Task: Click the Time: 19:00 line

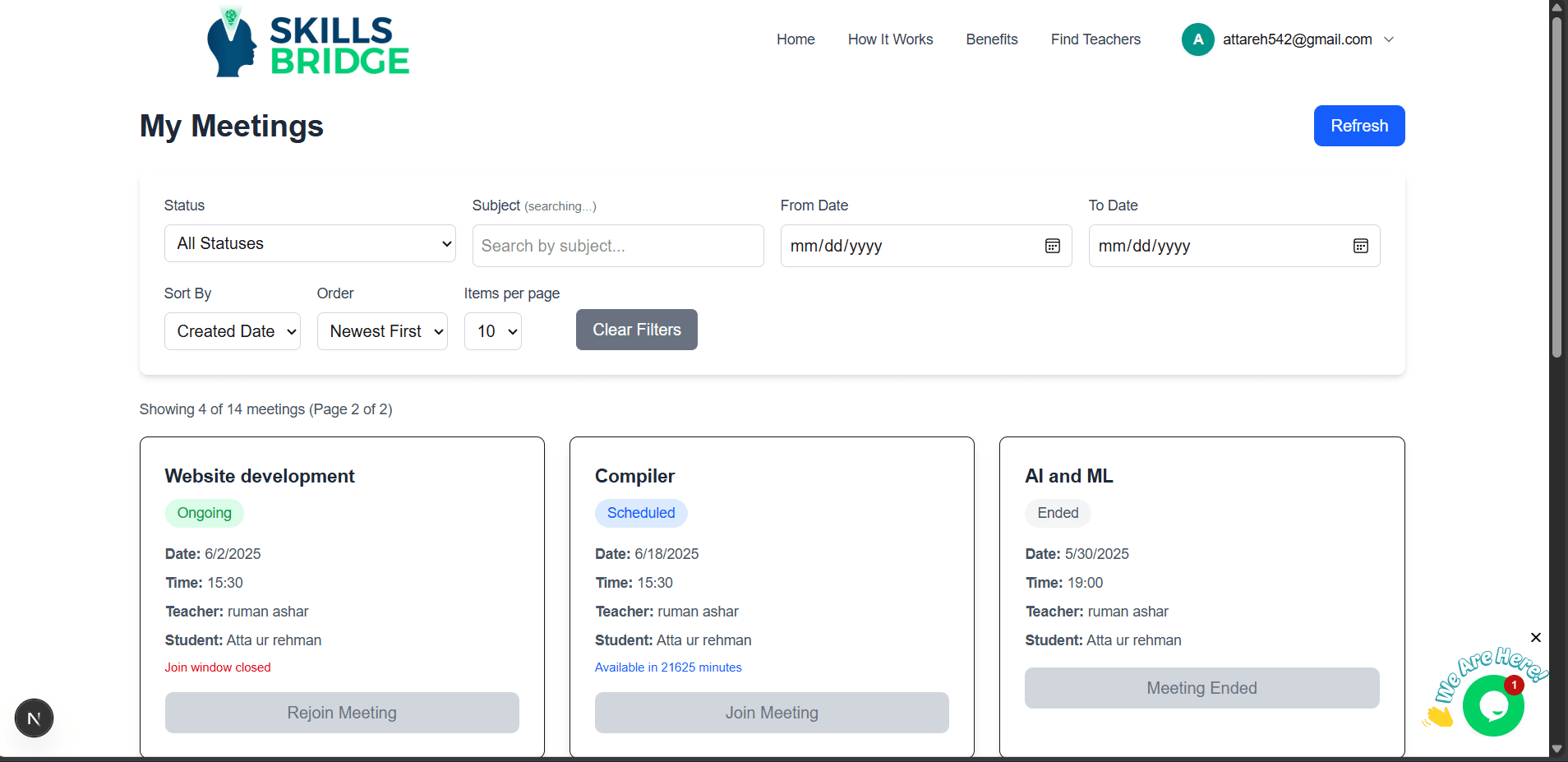Action: click(x=1064, y=583)
